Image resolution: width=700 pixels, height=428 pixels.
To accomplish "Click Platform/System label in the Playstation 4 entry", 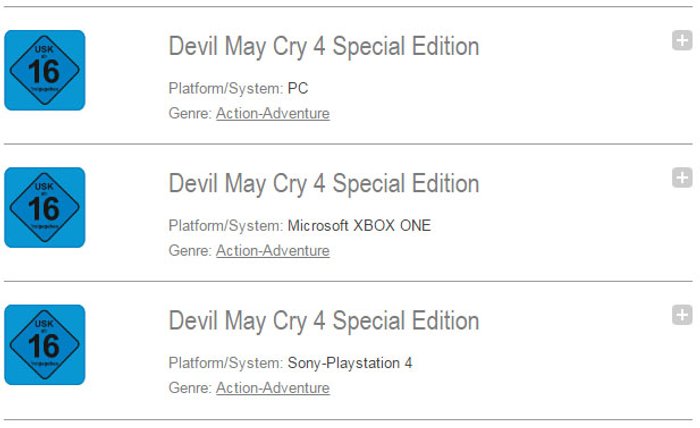I will pos(225,363).
